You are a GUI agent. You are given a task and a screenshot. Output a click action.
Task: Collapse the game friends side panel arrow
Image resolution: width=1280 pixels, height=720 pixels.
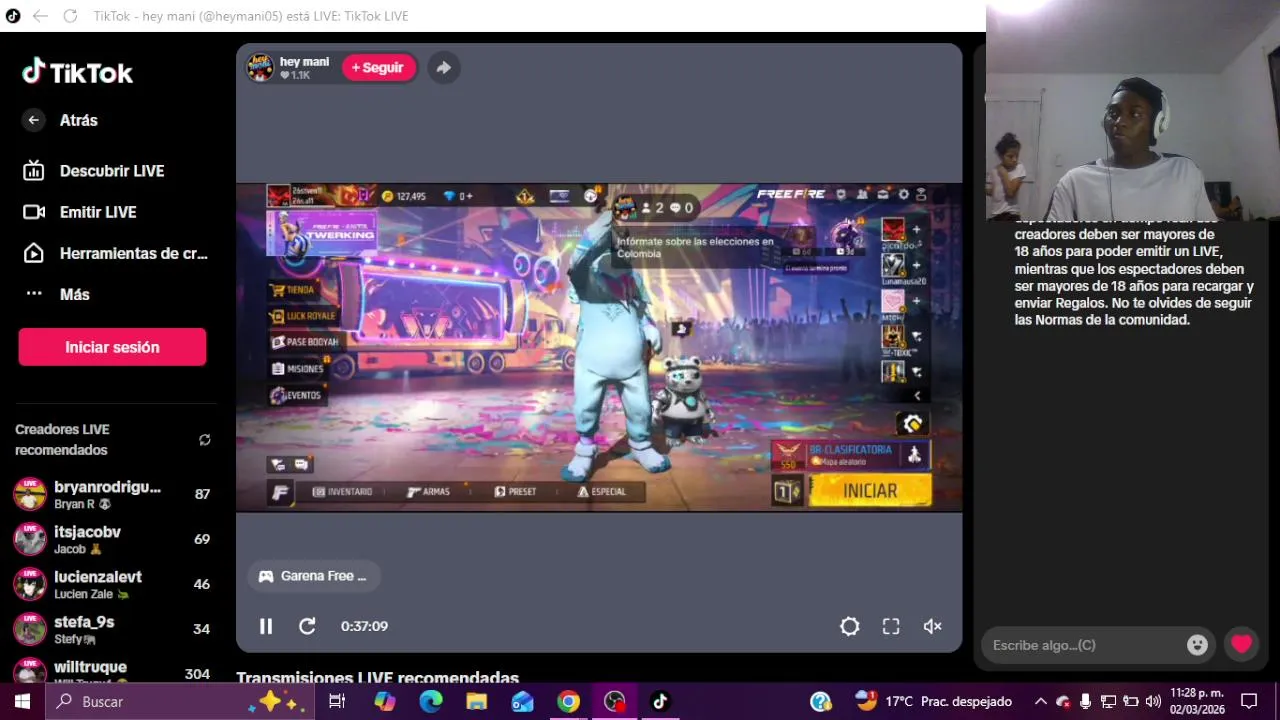click(x=917, y=396)
